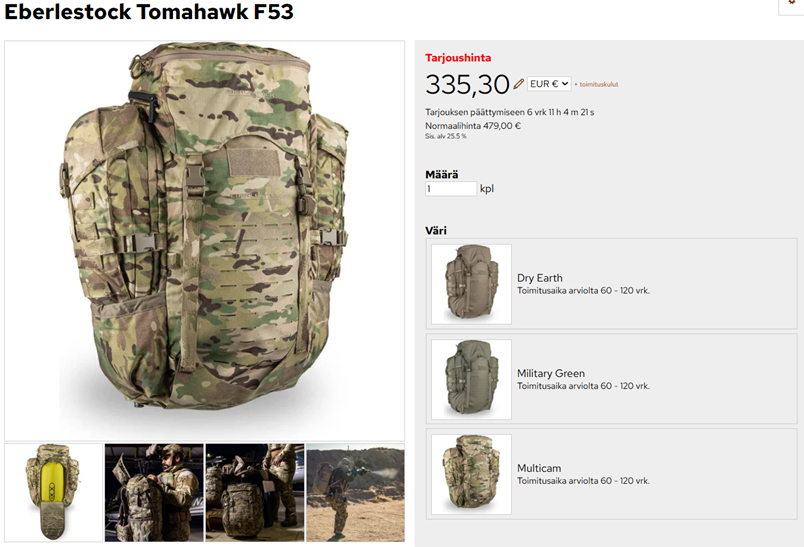
Task: Click the pencil edit icon beside the price
Action: click(x=518, y=84)
